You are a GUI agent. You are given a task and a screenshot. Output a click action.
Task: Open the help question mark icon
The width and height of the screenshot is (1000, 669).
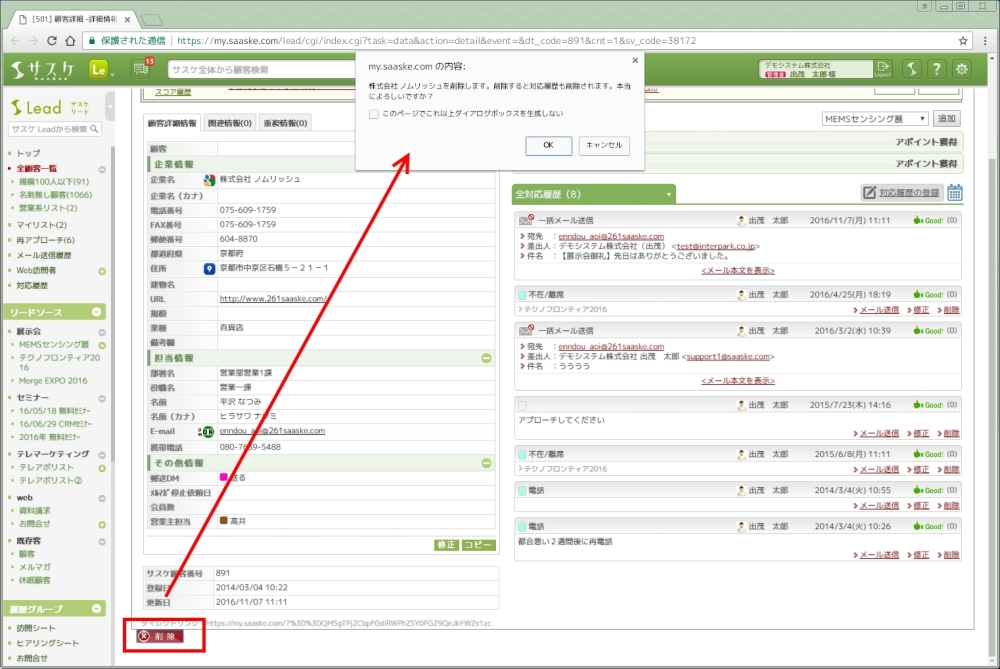pyautogui.click(x=936, y=69)
